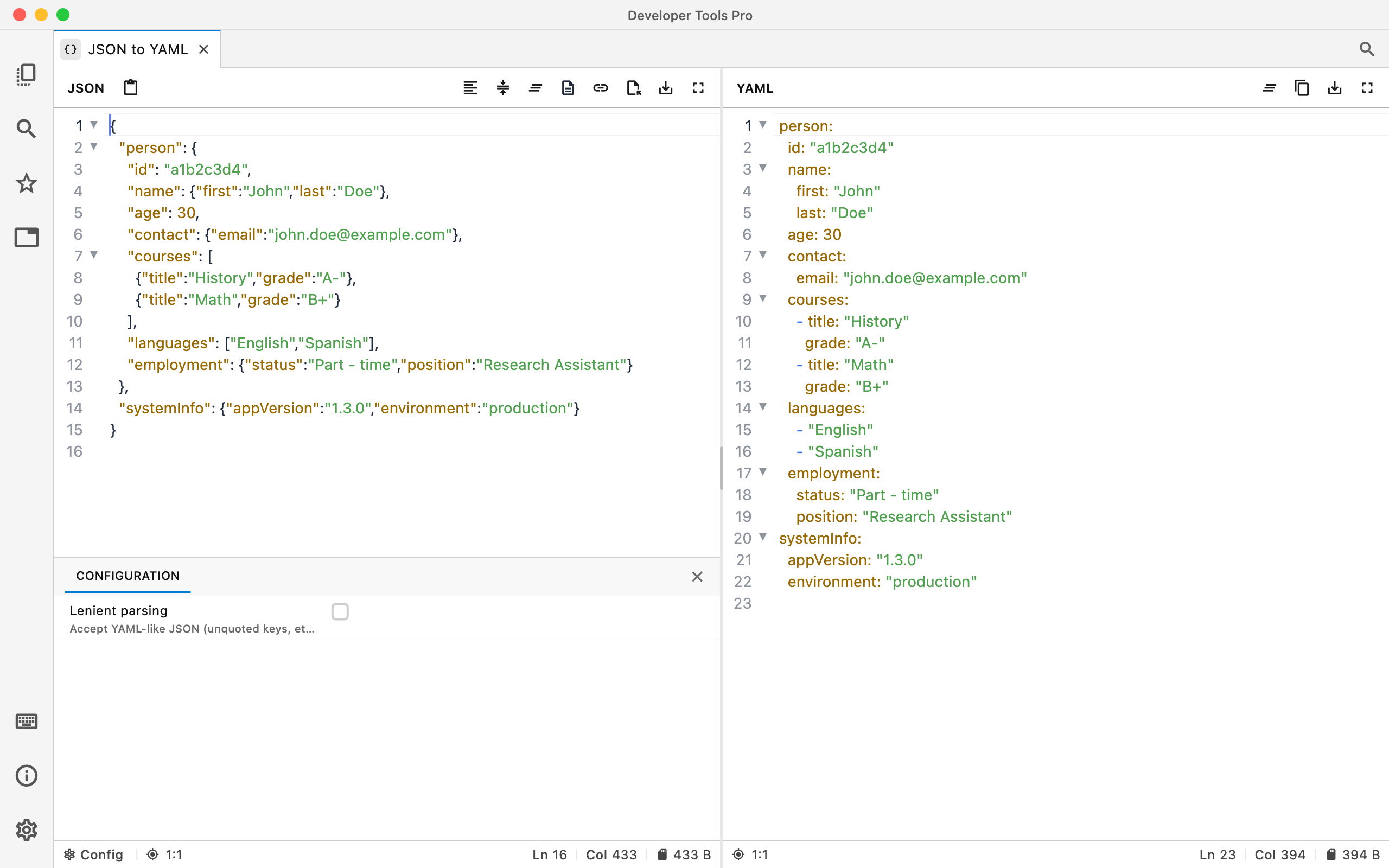Click the 1:1 indicator under JSON panel
The image size is (1389, 868).
point(164,854)
